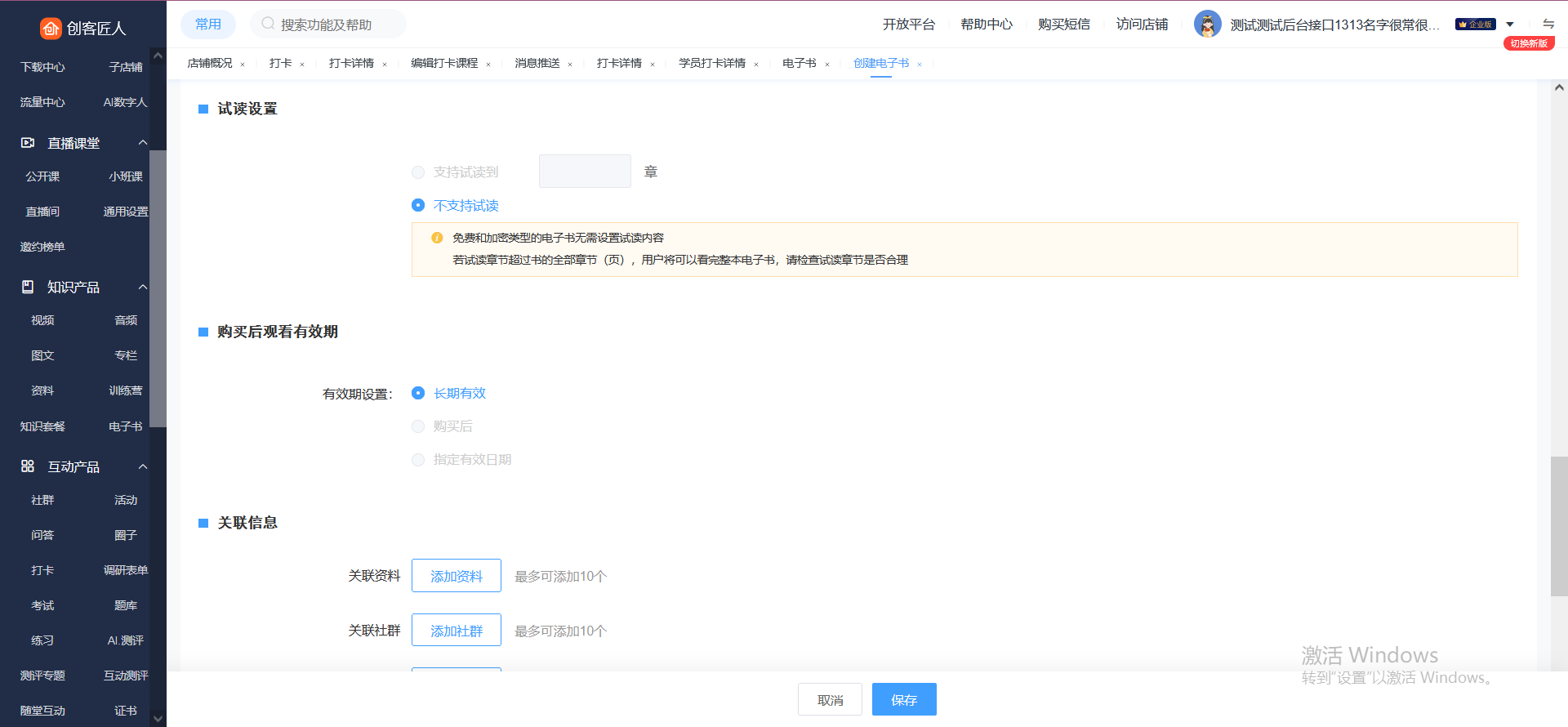Click the trial chapter number input field
Screen dimensions: 1568x727
tap(585, 172)
